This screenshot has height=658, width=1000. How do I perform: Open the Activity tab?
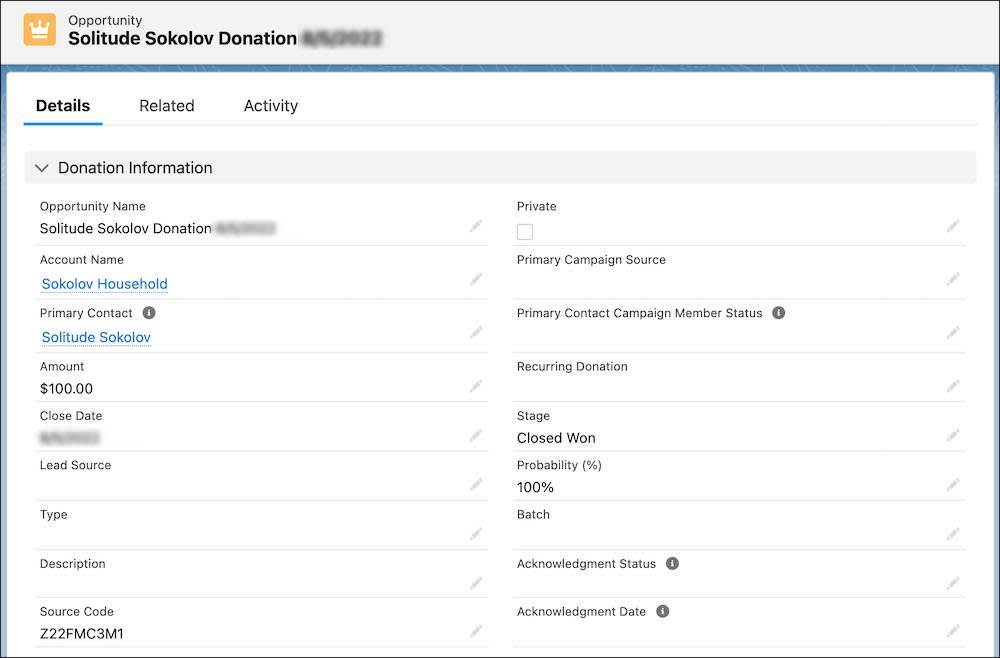click(x=270, y=105)
